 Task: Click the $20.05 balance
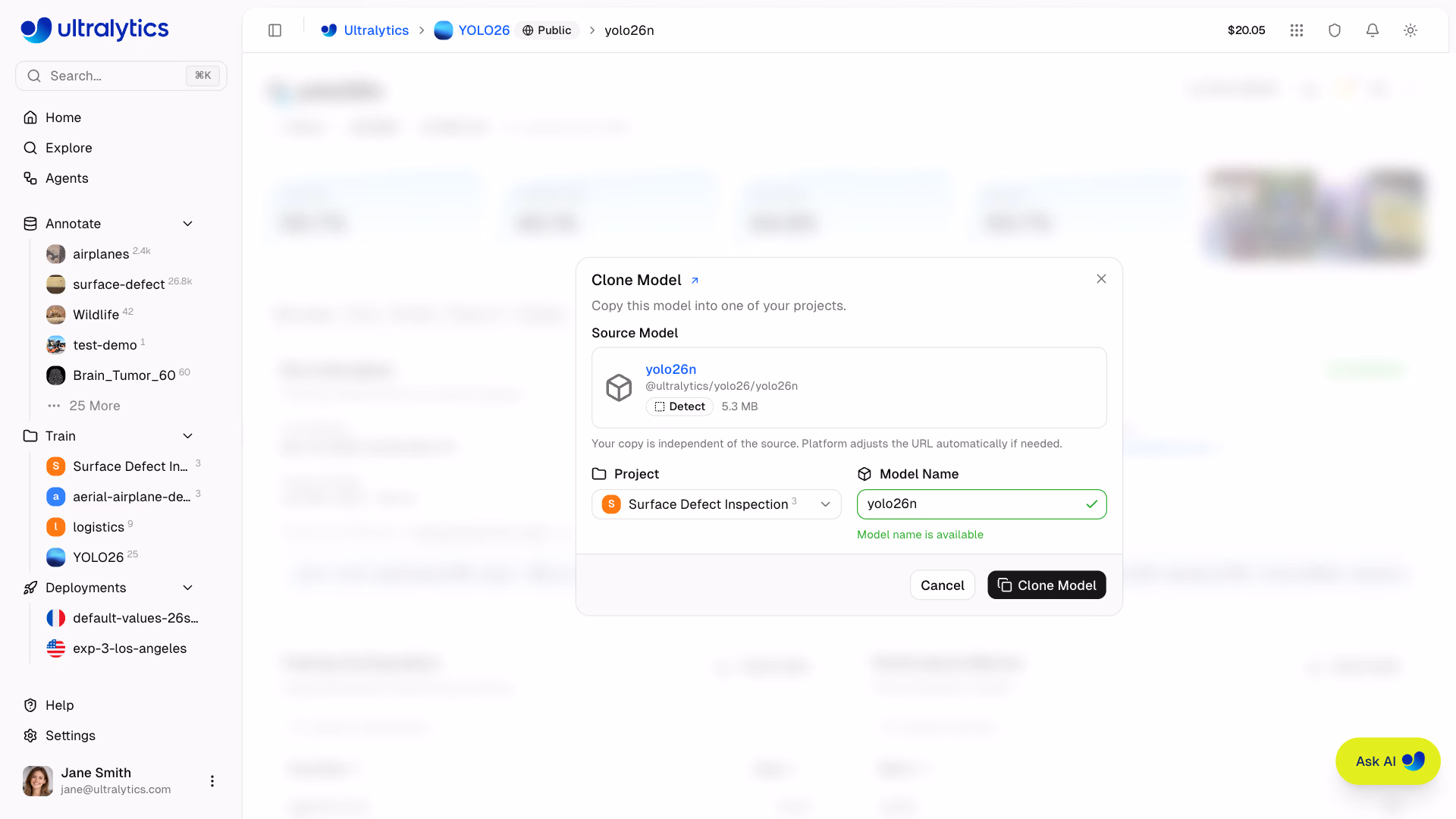pyautogui.click(x=1247, y=30)
